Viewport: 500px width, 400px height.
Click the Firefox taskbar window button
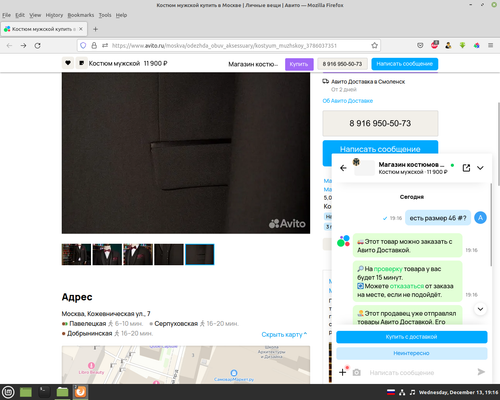coord(80,392)
